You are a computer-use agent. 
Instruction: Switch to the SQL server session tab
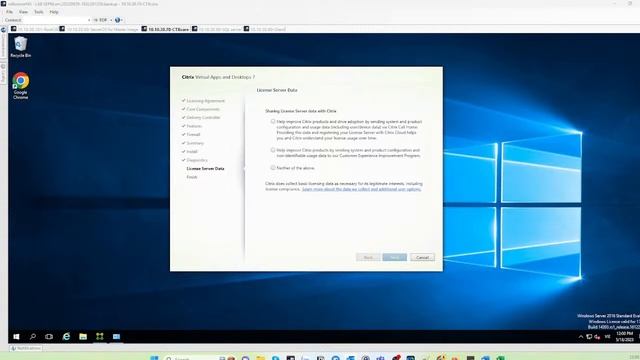coord(217,29)
